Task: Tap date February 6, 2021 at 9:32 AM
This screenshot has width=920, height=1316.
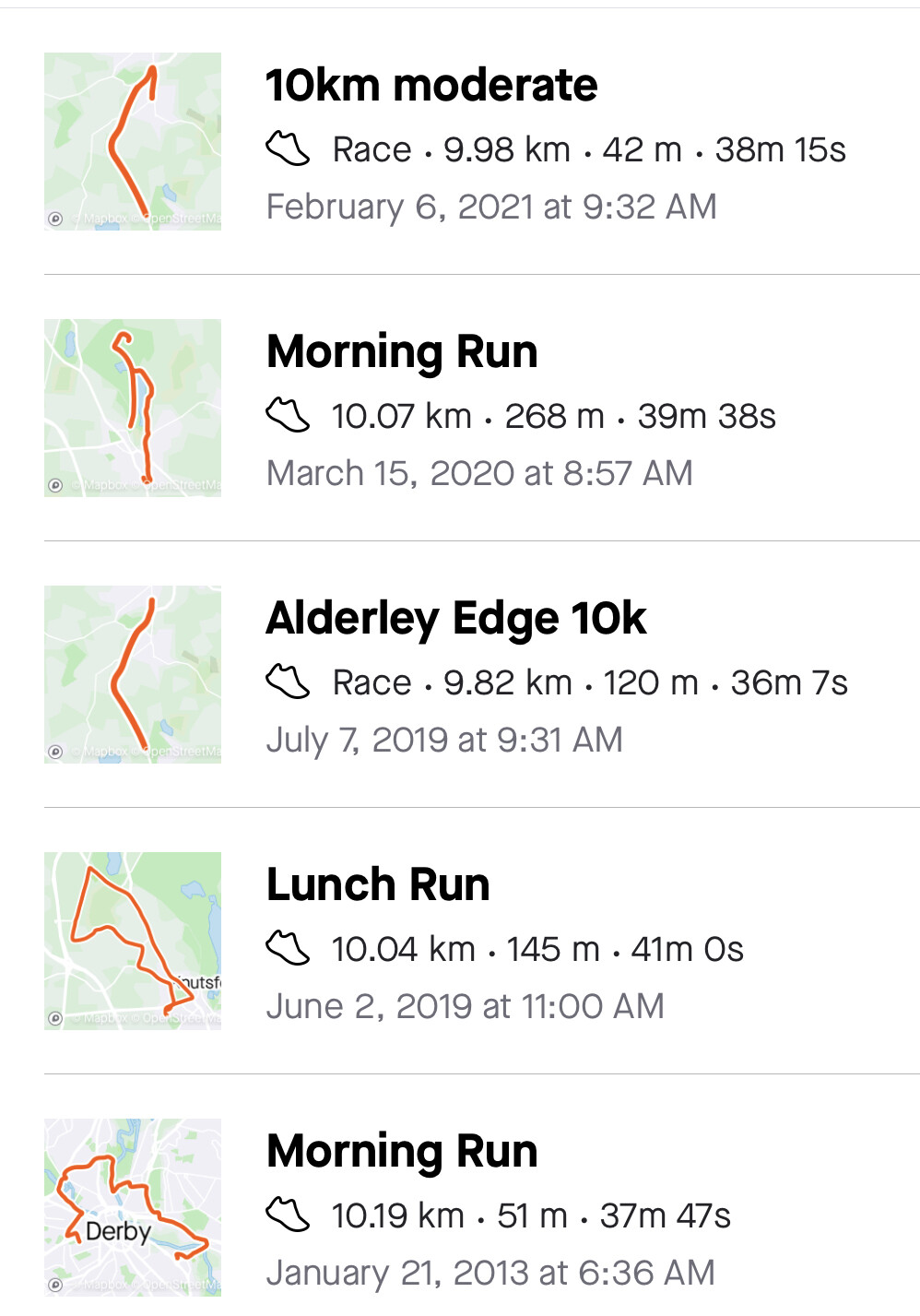Action: tap(491, 207)
